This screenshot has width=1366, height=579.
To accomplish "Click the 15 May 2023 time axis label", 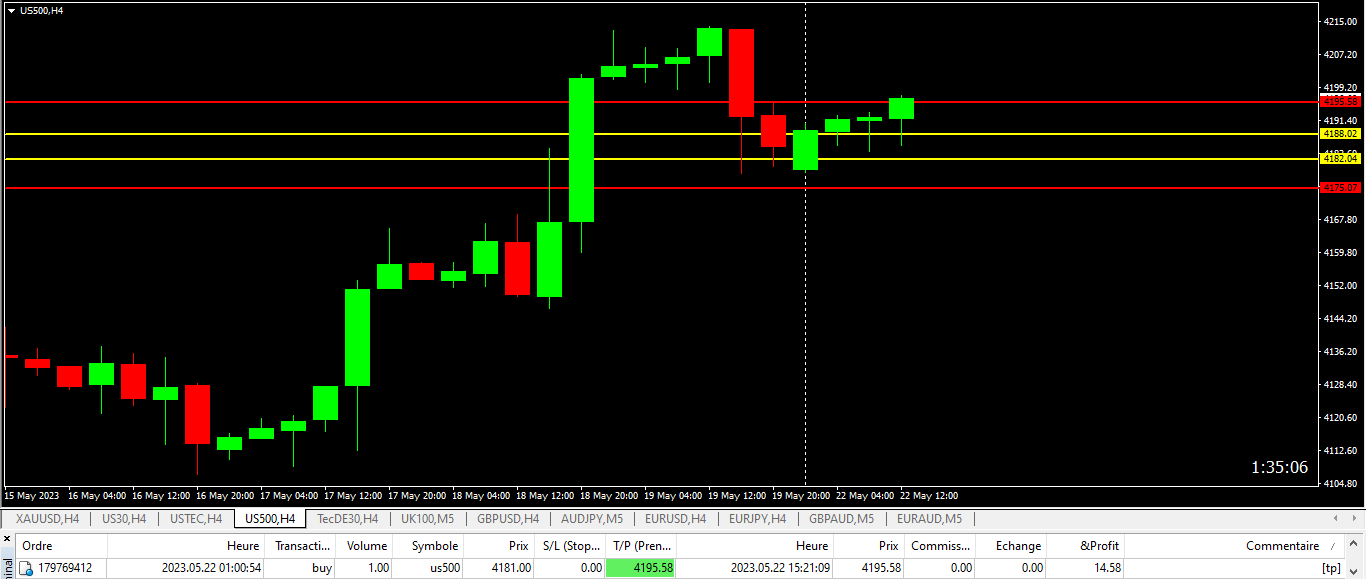I will click(31, 495).
